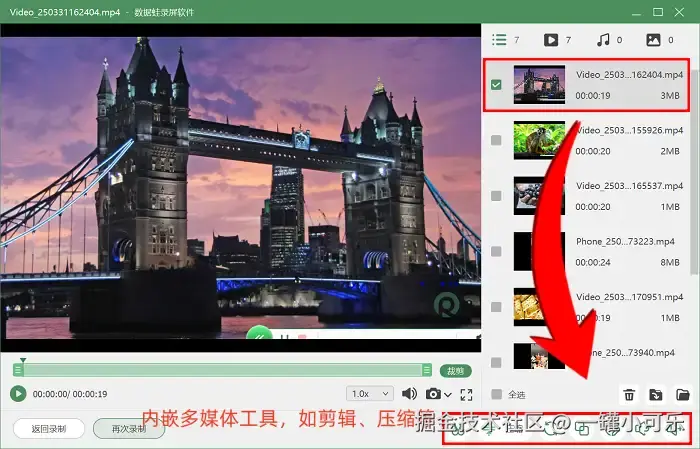The height and width of the screenshot is (449, 700).
Task: Maximize the recorder window
Action: [x=658, y=12]
